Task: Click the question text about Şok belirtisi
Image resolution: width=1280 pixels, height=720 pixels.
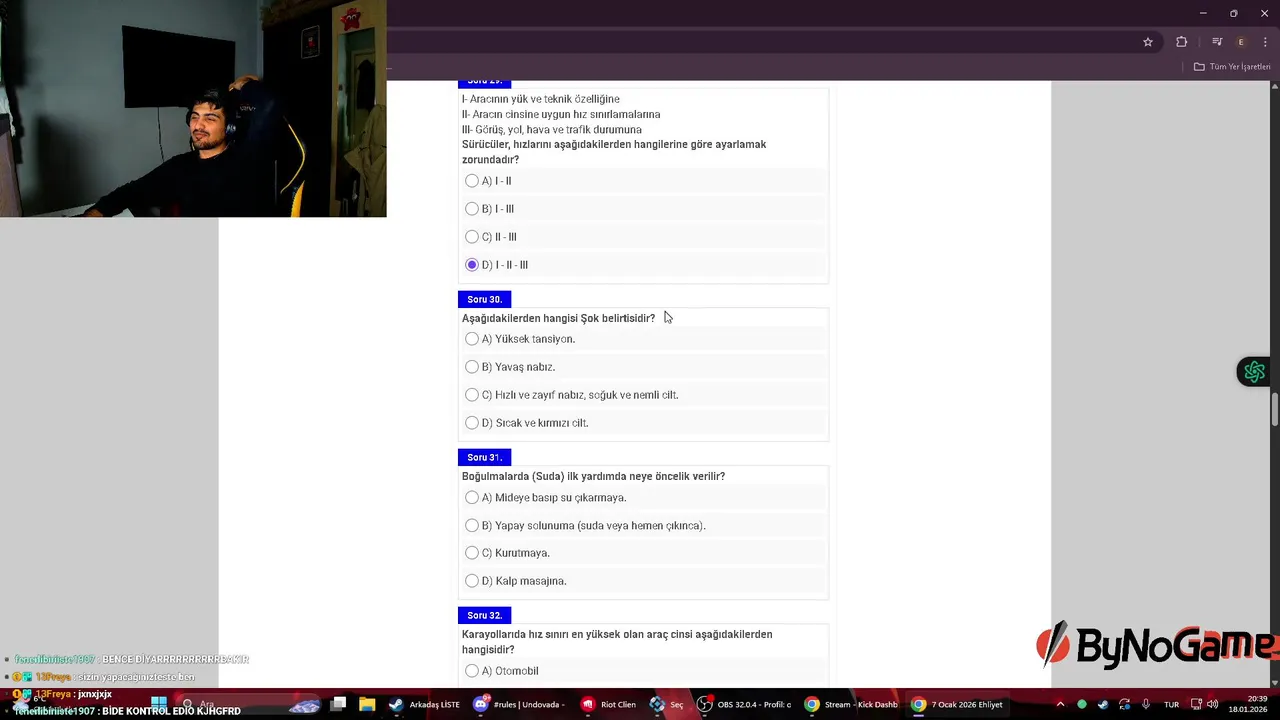Action: tap(558, 318)
